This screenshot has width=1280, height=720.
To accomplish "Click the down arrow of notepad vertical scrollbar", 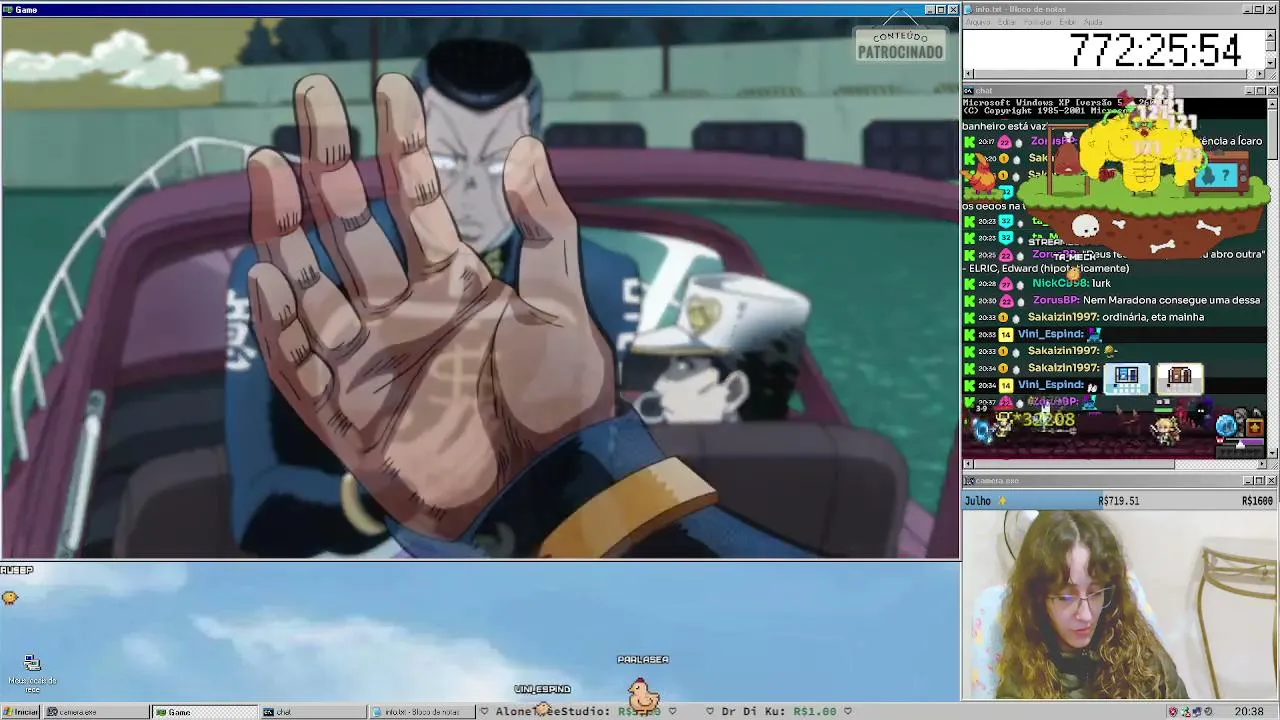I will [1271, 63].
